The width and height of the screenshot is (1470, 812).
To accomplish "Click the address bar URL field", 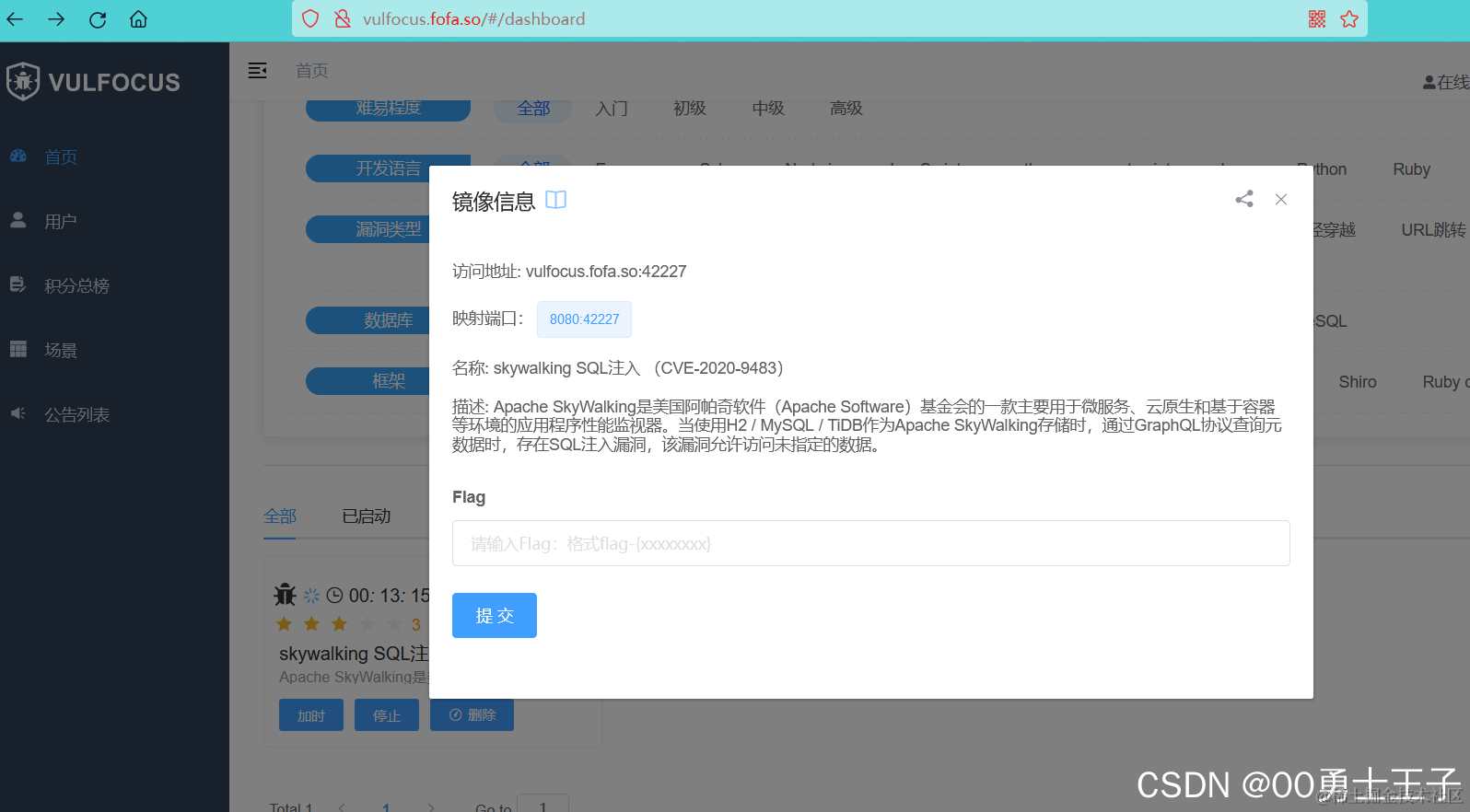I will pos(829,18).
